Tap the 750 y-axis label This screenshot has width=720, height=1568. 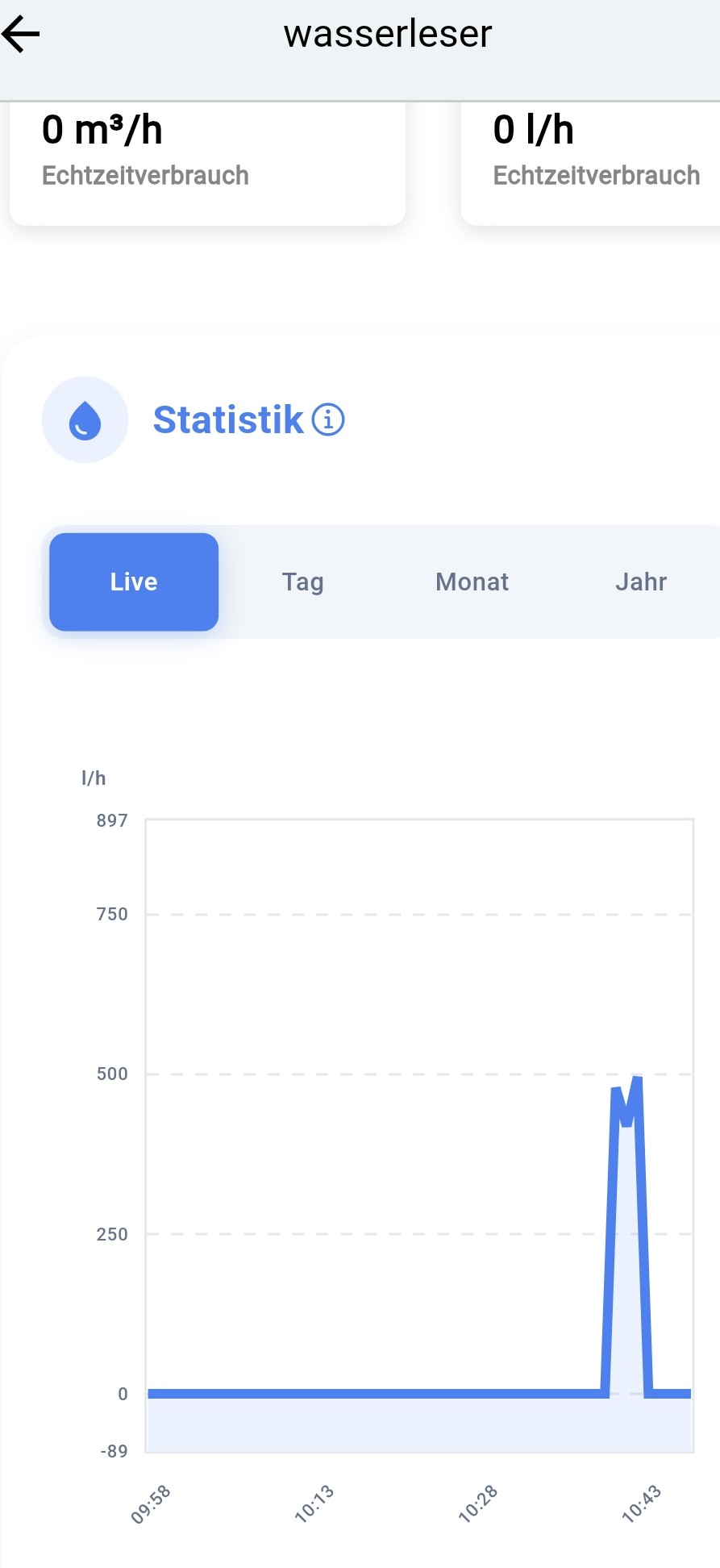point(112,914)
